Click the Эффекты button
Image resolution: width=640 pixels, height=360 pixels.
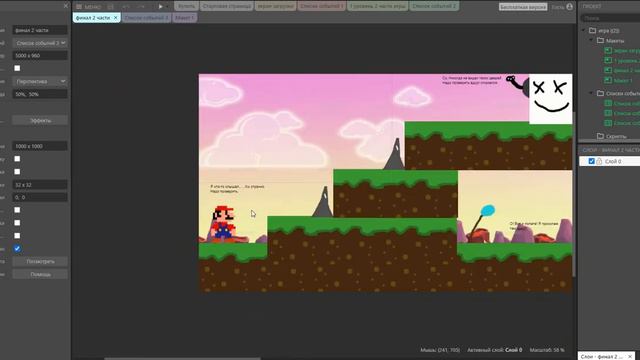40,120
